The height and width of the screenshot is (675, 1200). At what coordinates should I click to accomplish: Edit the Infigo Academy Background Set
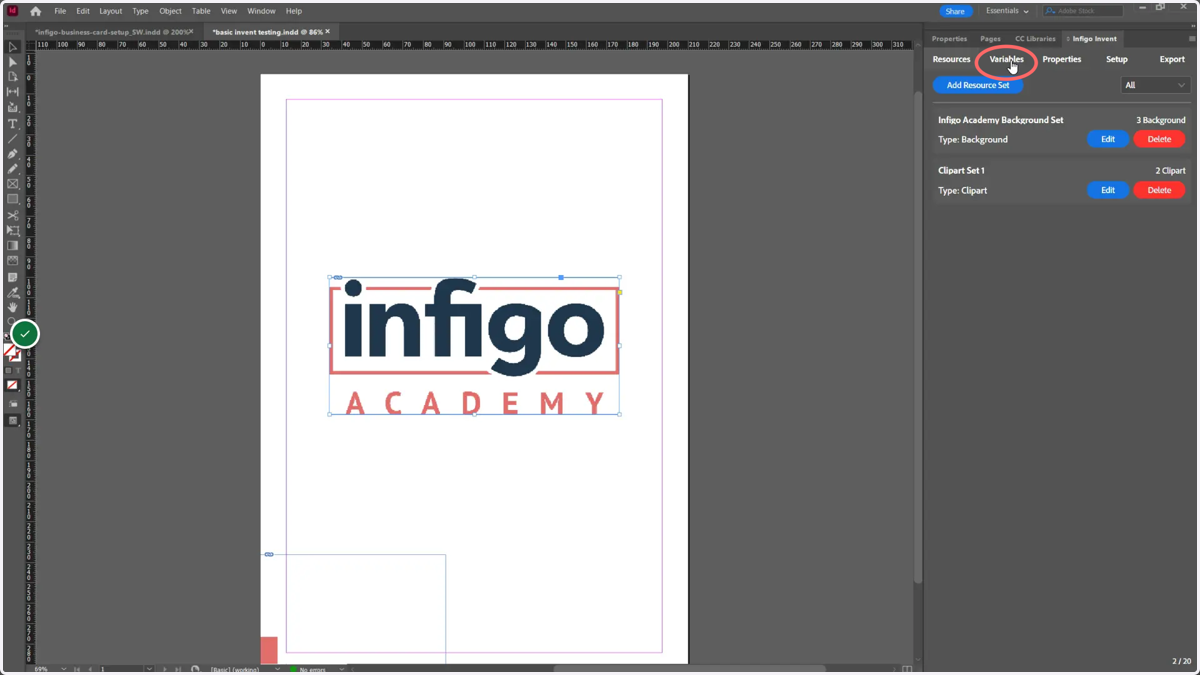coord(1107,139)
